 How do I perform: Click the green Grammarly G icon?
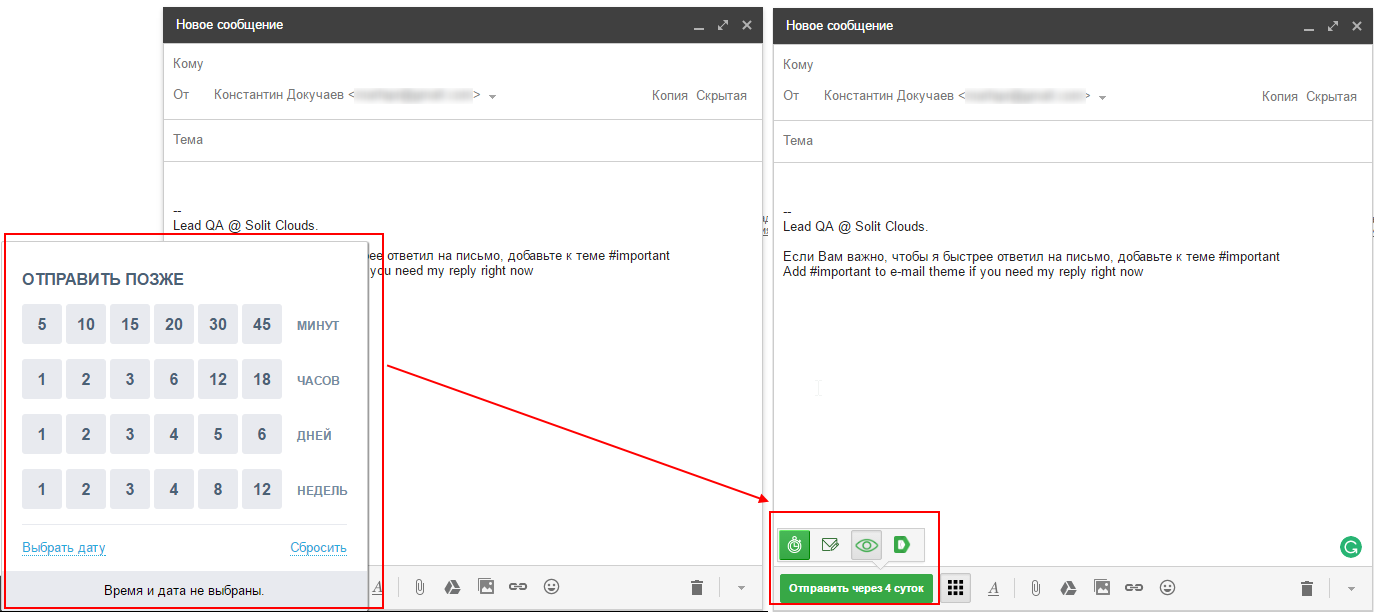1351,546
